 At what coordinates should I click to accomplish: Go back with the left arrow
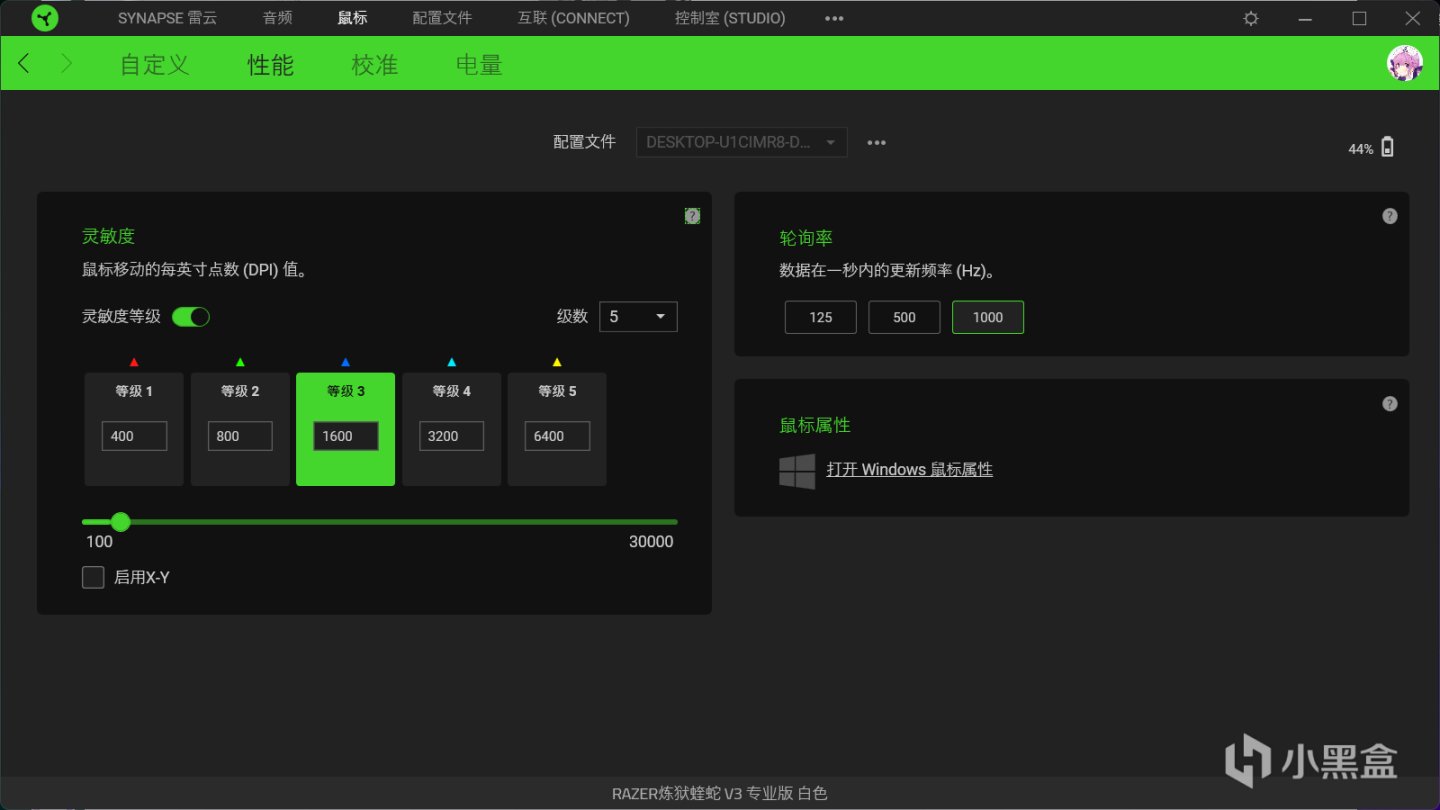(x=24, y=64)
